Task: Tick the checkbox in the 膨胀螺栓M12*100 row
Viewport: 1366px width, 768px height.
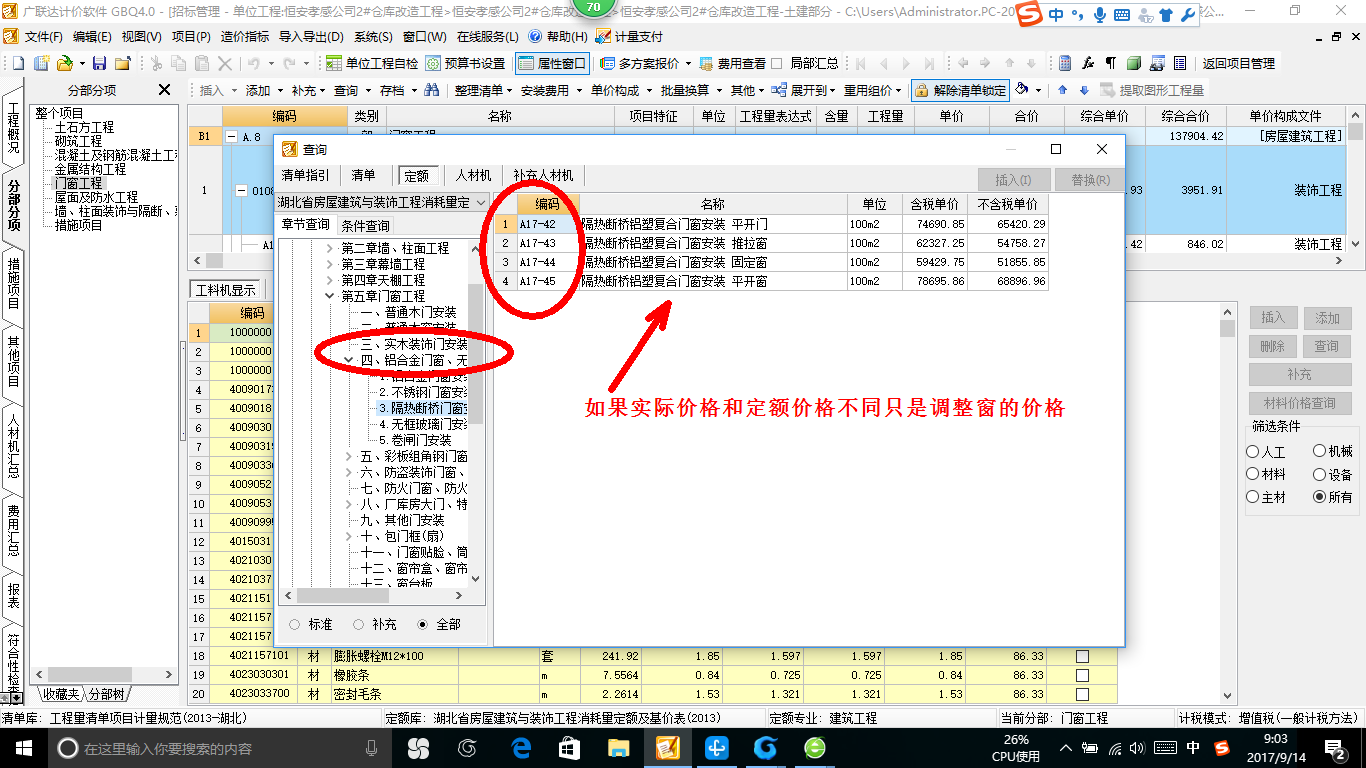Action: [1082, 656]
